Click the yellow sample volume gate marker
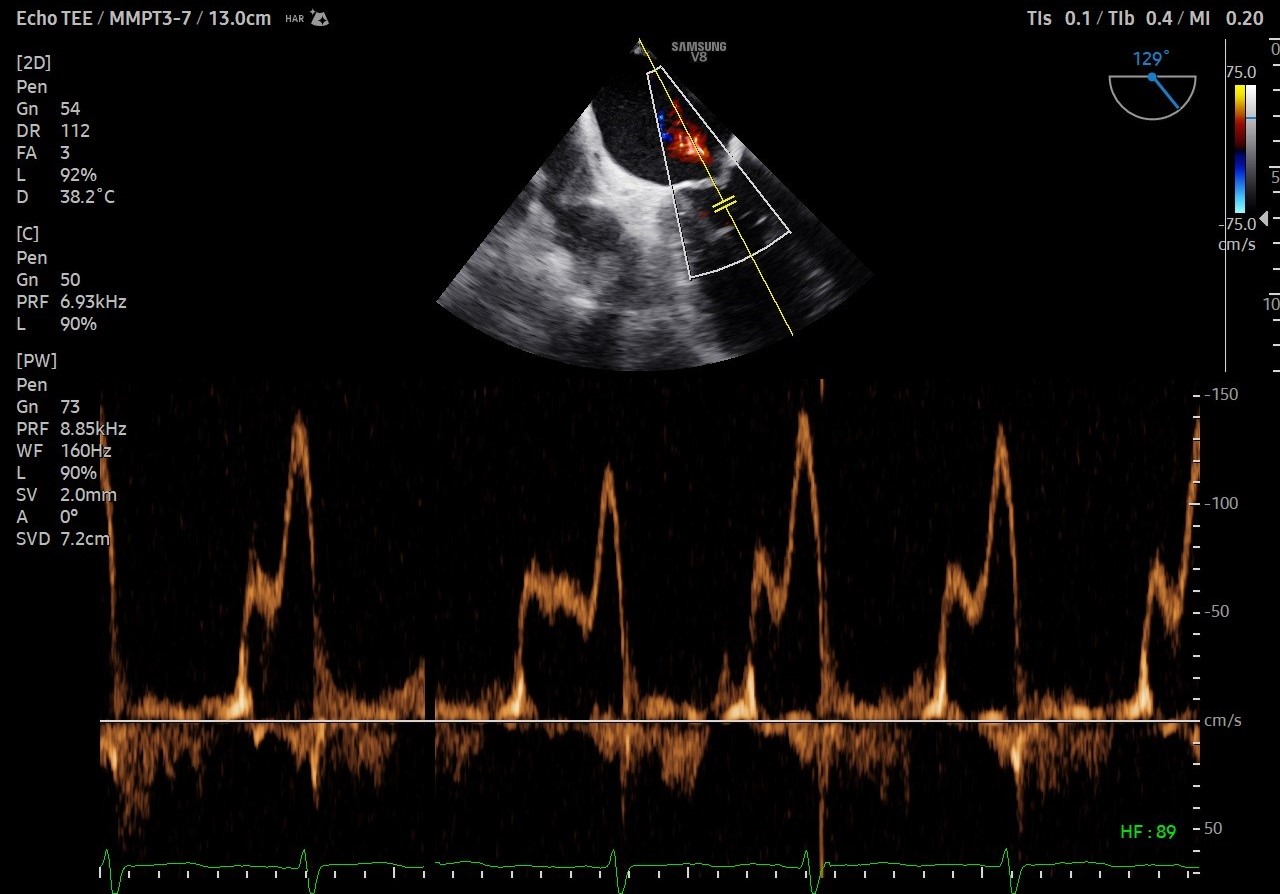The image size is (1280, 894). 724,205
